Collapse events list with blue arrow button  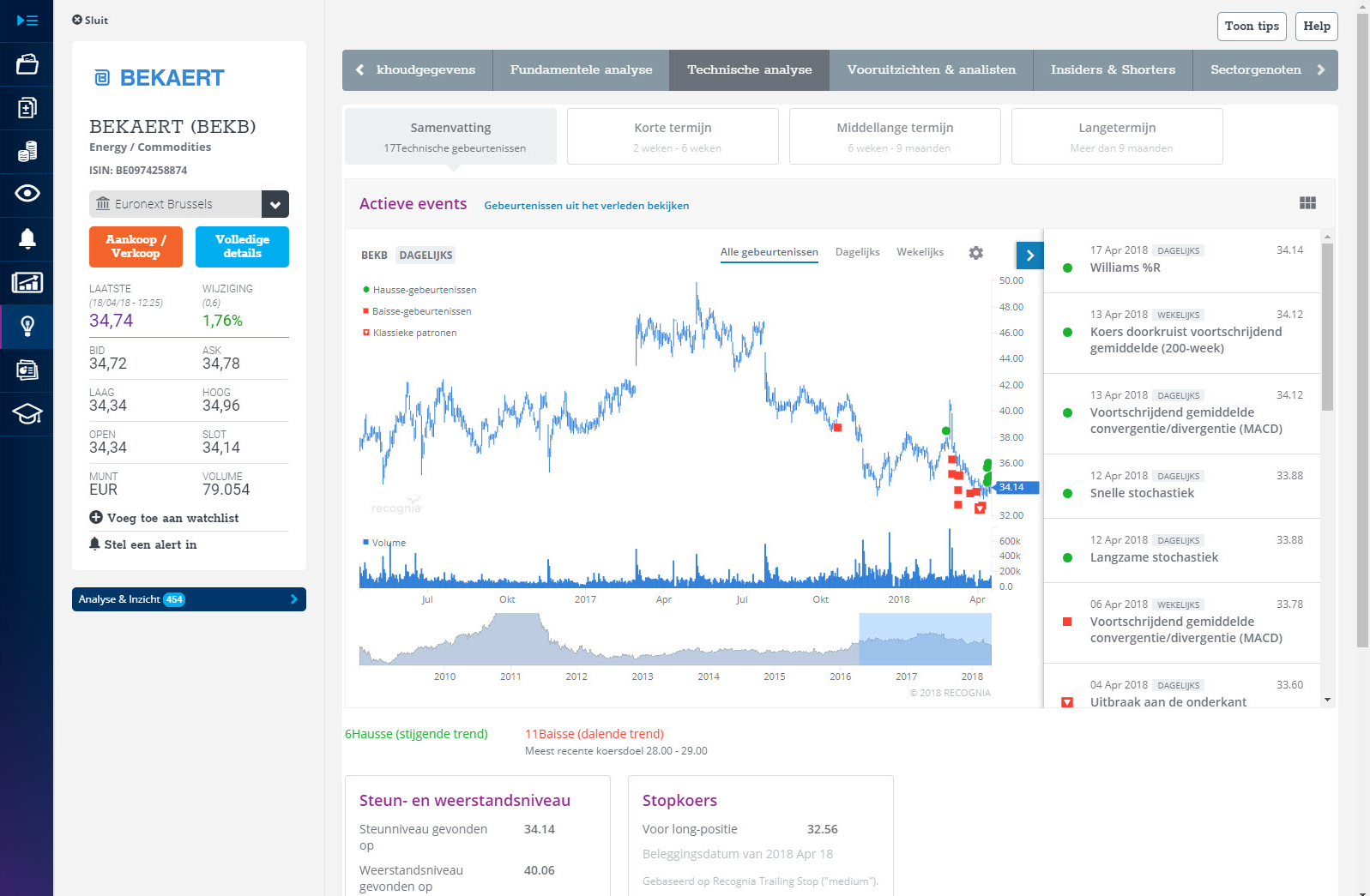pyautogui.click(x=1029, y=256)
